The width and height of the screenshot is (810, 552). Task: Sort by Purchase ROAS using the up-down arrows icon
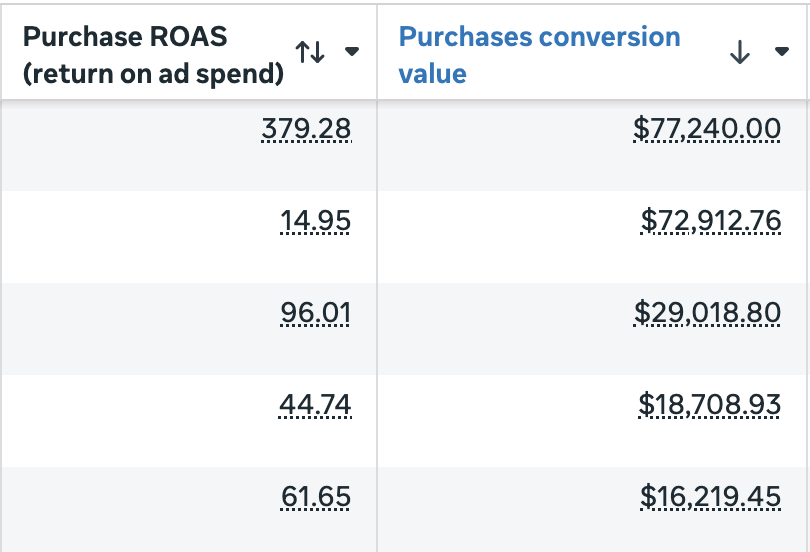pyautogui.click(x=310, y=52)
